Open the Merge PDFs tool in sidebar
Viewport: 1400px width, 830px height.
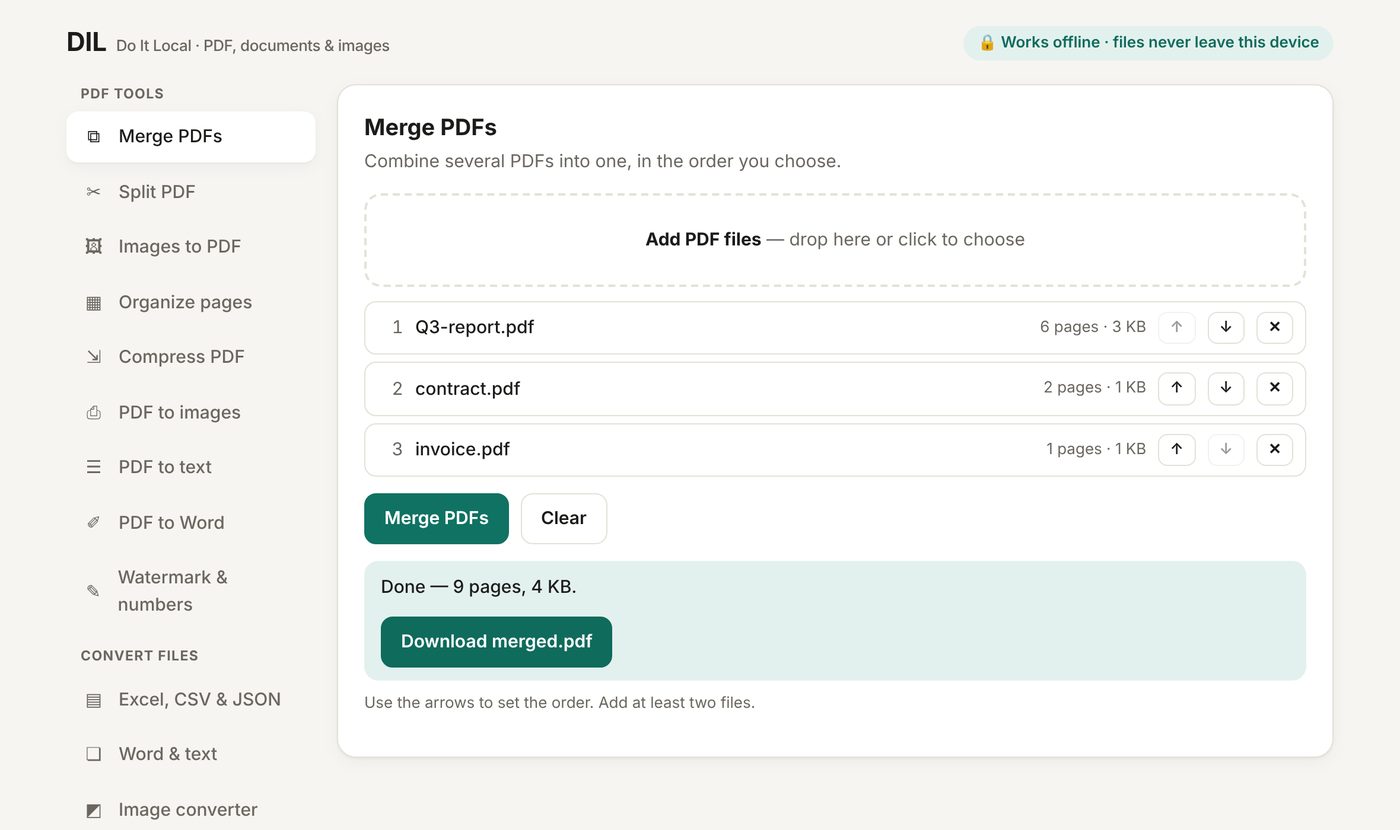click(x=191, y=137)
